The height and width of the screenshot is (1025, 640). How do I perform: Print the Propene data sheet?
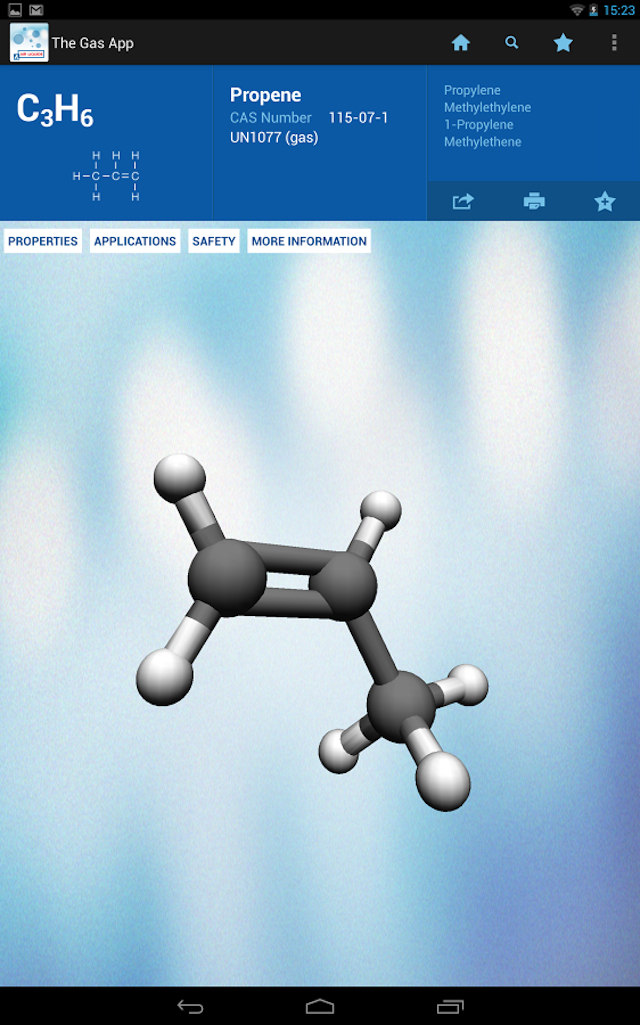[x=534, y=202]
